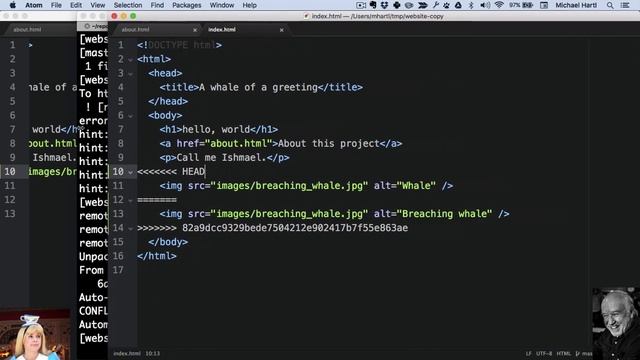This screenshot has width=640, height=360.
Task: Open the File menu
Action: (56, 5)
